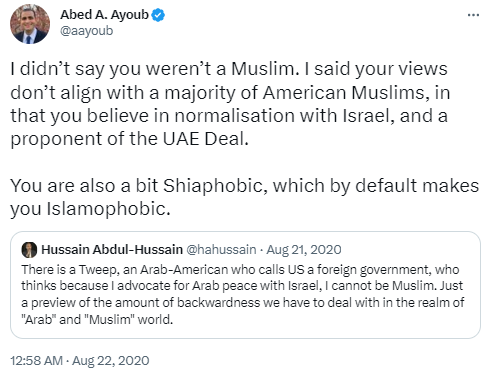Click the Aug 22, 2020 post date
The height and width of the screenshot is (368, 492).
tap(111, 360)
